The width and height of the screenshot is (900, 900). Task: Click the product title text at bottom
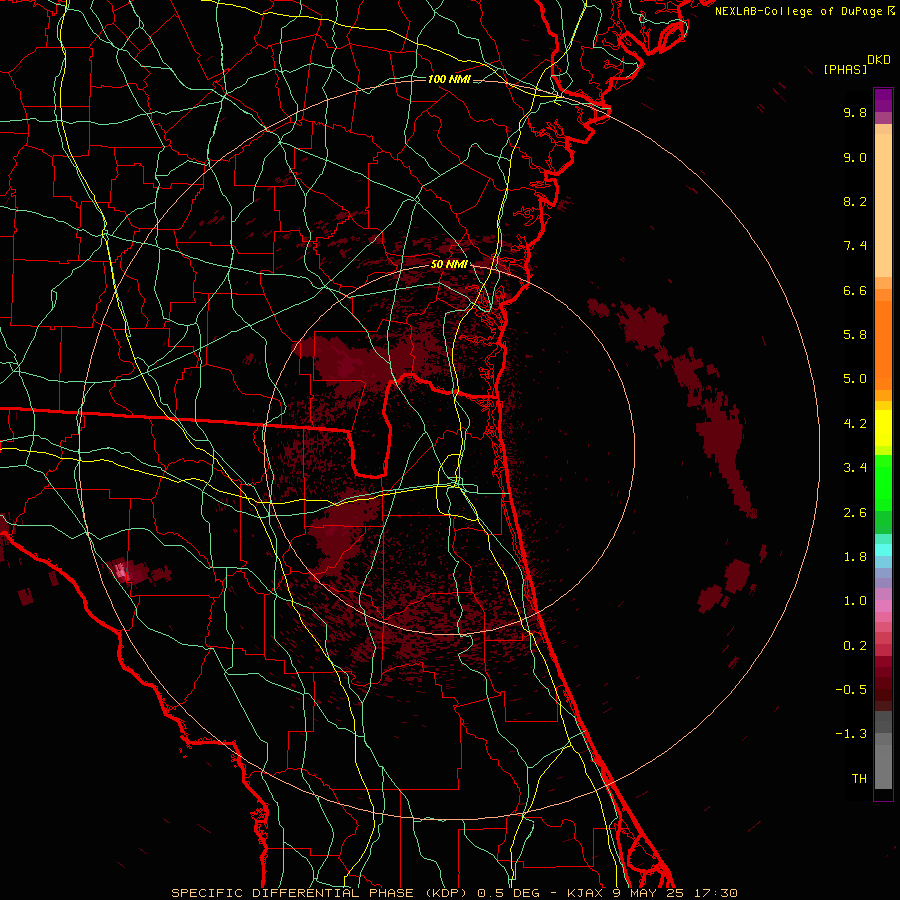[x=454, y=893]
